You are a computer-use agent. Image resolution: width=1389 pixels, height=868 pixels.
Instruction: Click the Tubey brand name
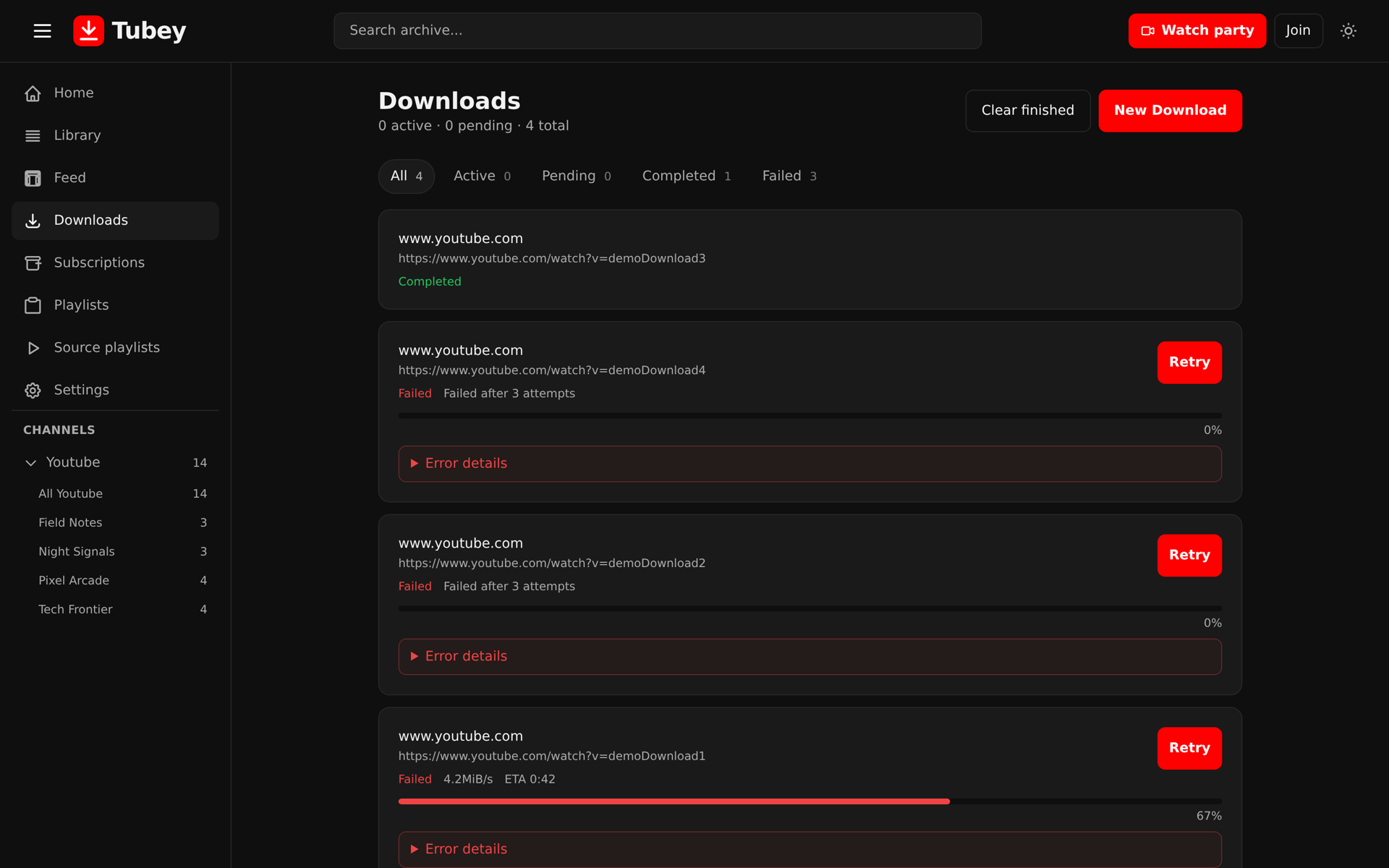[x=149, y=30]
